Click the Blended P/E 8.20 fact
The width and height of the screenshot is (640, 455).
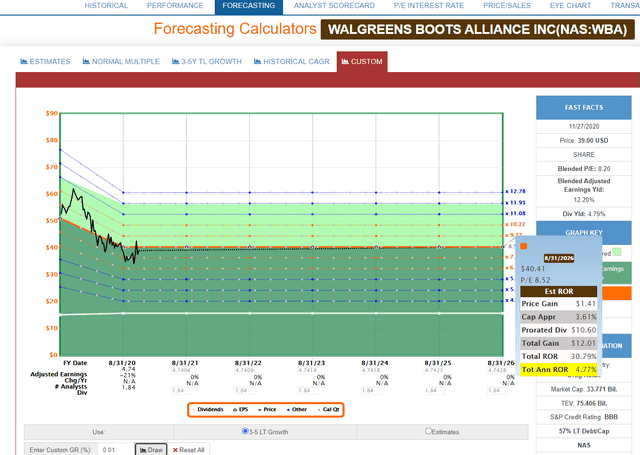[x=584, y=169]
